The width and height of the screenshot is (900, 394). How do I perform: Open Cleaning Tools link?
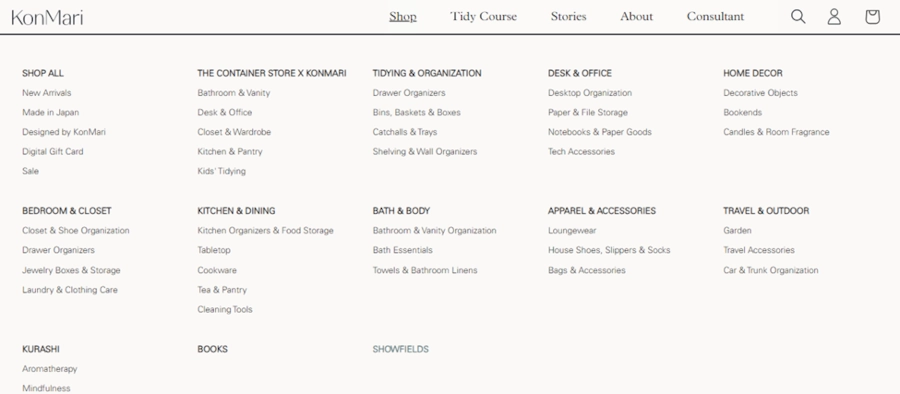(225, 310)
